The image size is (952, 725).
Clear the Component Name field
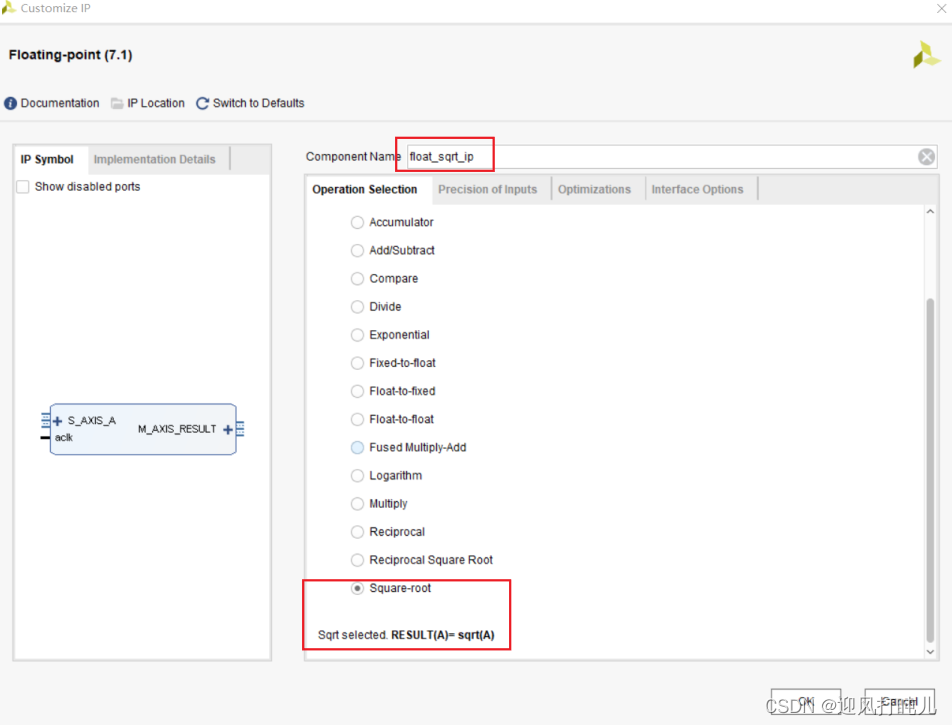click(926, 156)
